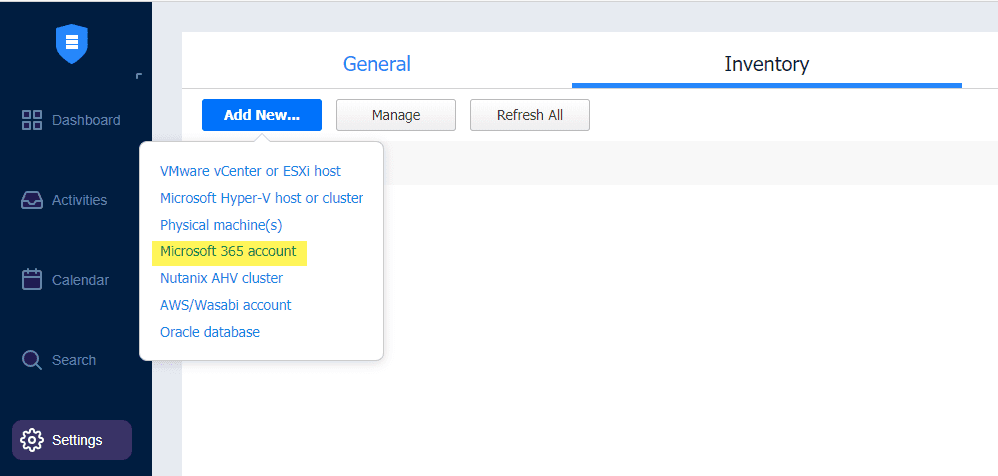
Task: Click the Calendar icon in sidebar
Action: 32,280
